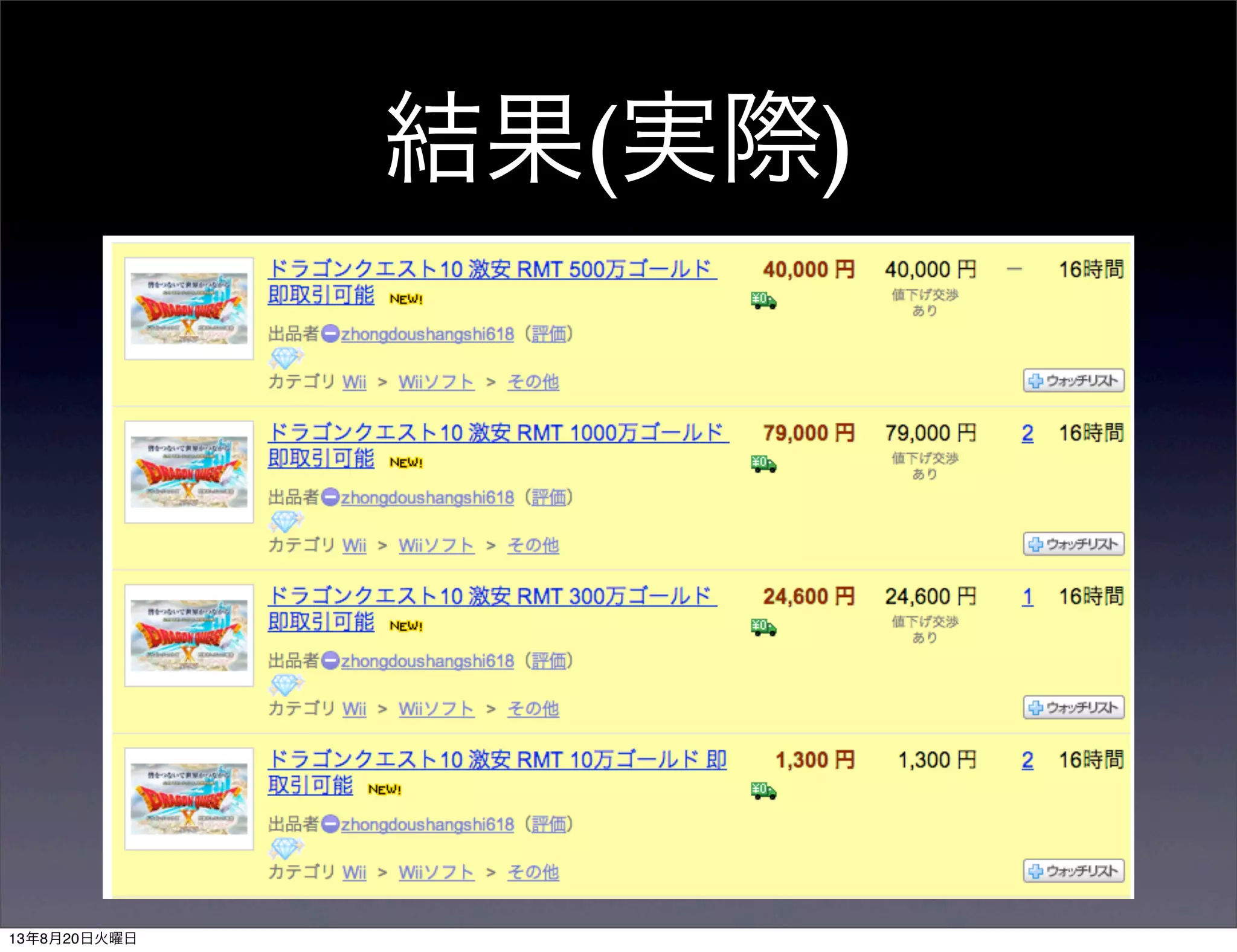Open その他 category in the 500万 listing

point(533,382)
